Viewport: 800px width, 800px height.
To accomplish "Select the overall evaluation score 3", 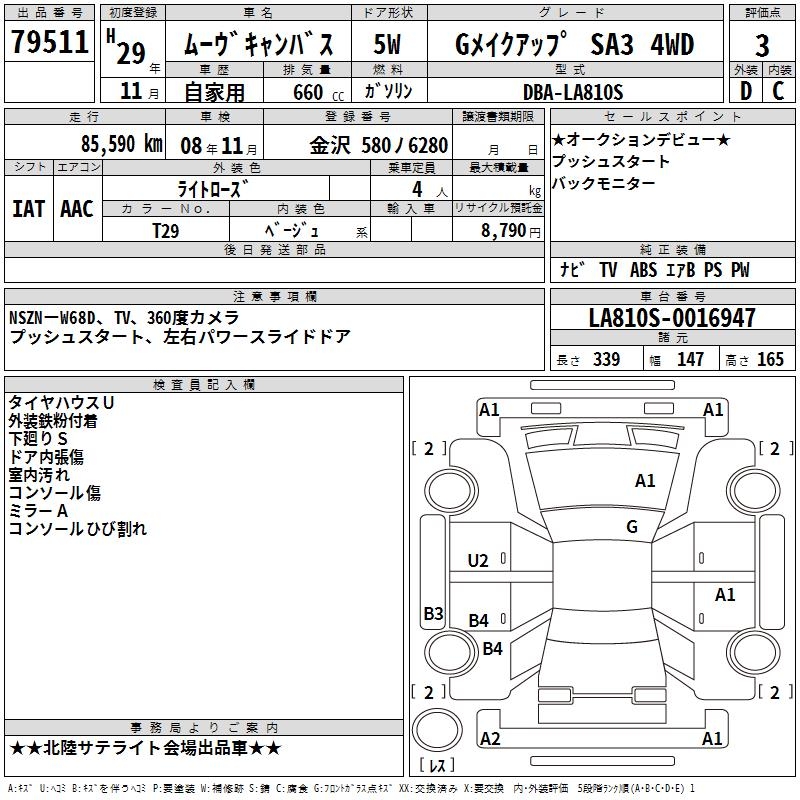I will click(x=762, y=46).
